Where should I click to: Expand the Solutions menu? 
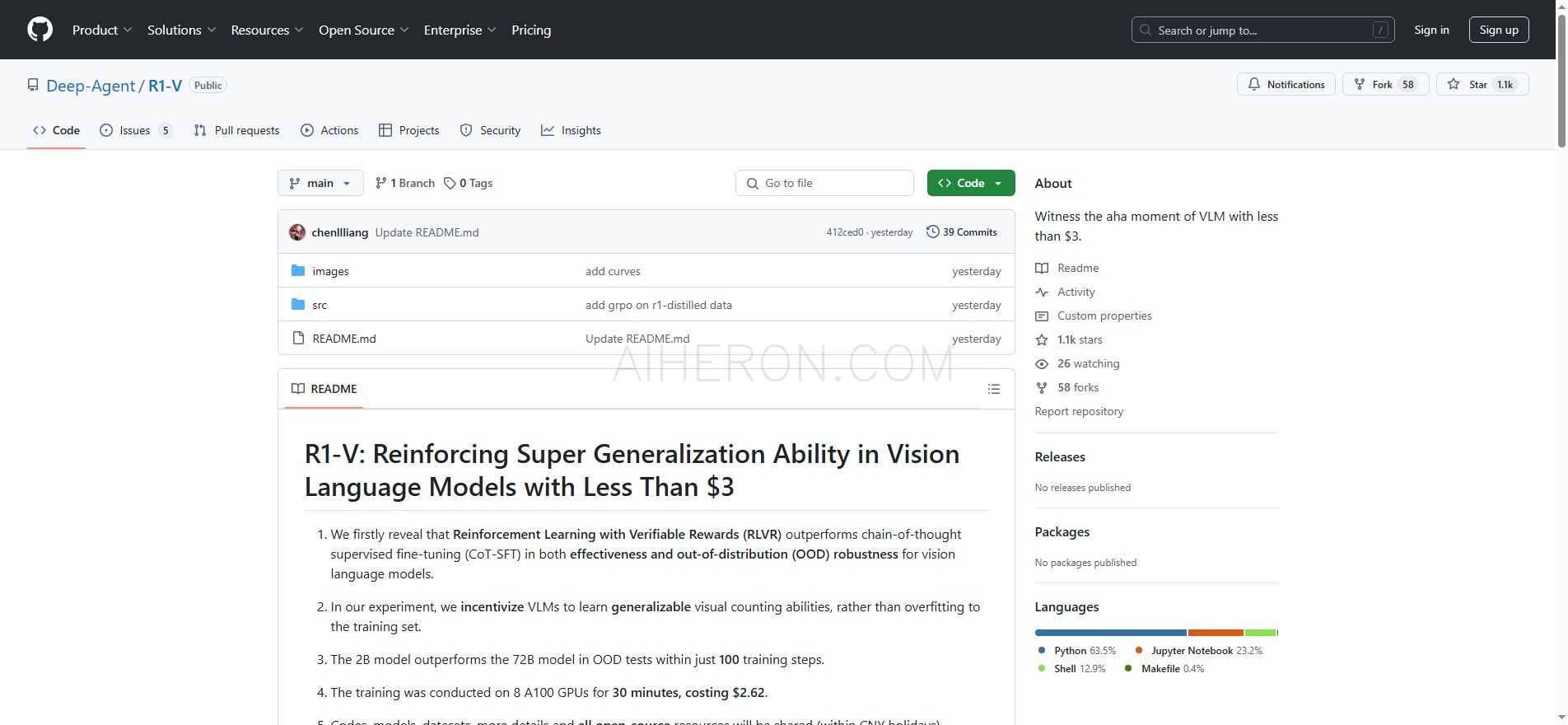182,30
